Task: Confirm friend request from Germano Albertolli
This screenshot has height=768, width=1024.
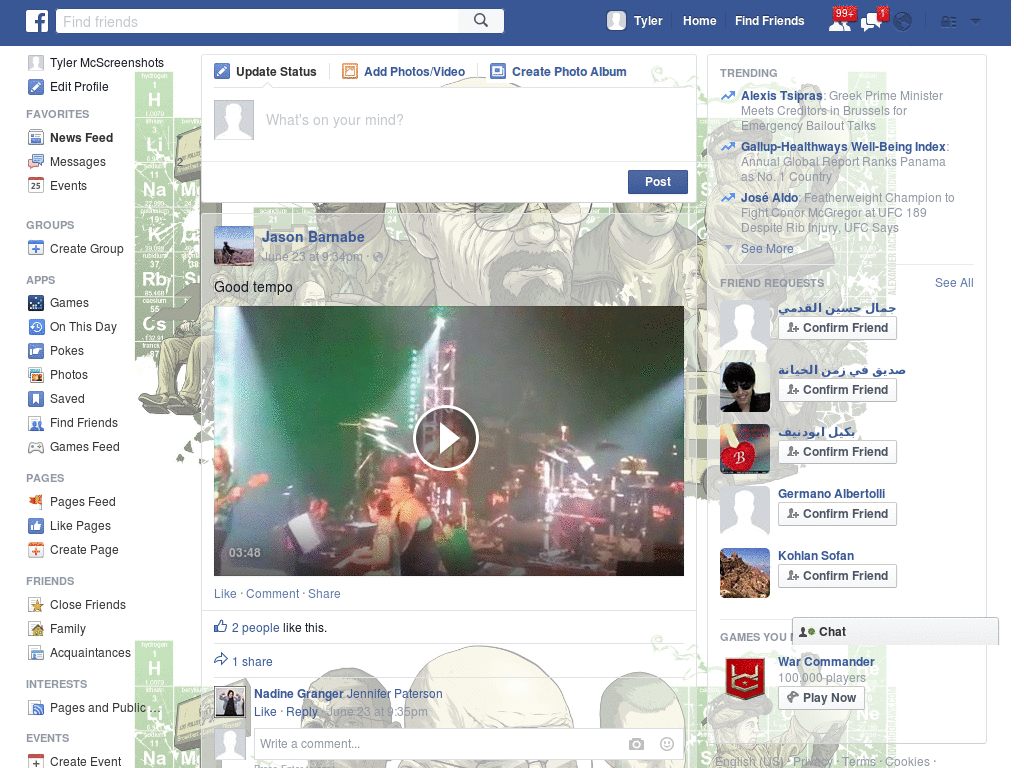Action: [x=837, y=514]
